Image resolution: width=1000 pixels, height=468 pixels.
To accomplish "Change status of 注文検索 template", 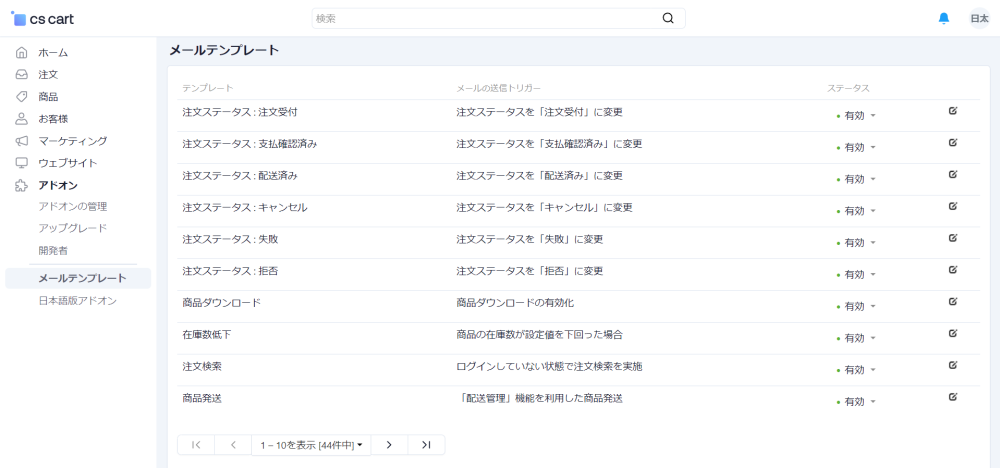I will click(x=859, y=370).
